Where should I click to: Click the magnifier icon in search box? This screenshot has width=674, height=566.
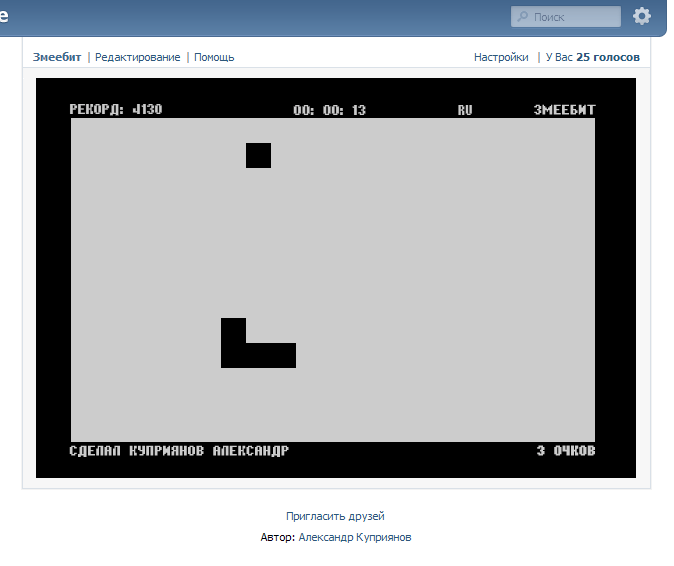[523, 17]
